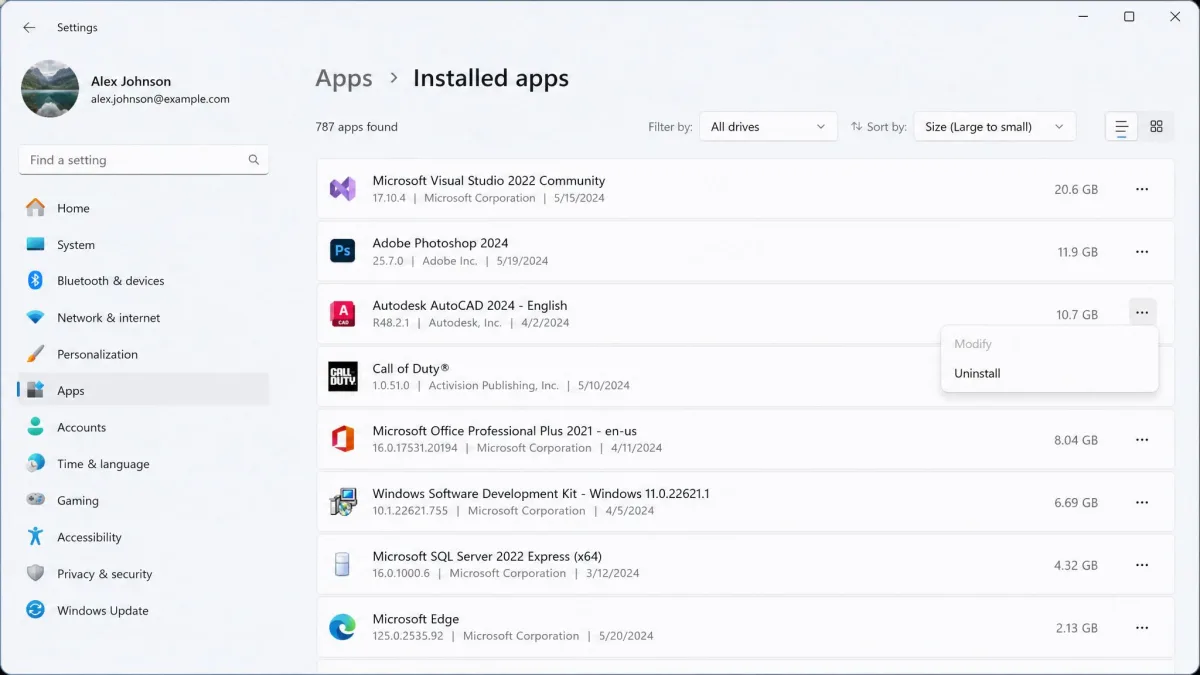Open the Home section icon
The image size is (1200, 675).
36,208
